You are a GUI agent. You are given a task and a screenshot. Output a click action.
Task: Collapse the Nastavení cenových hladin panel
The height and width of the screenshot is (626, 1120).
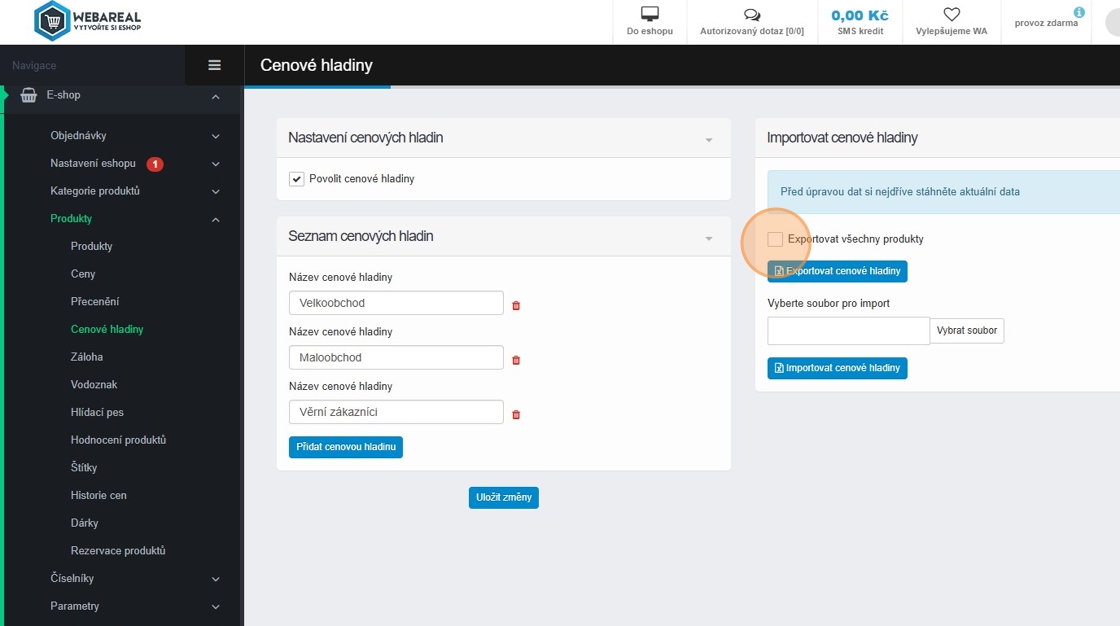click(x=709, y=139)
